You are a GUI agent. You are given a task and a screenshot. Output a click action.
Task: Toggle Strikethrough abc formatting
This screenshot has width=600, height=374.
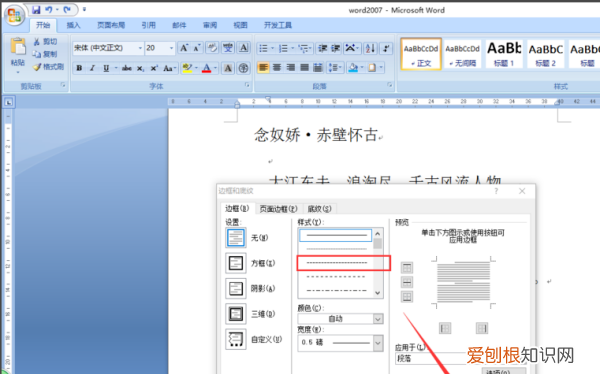point(127,68)
